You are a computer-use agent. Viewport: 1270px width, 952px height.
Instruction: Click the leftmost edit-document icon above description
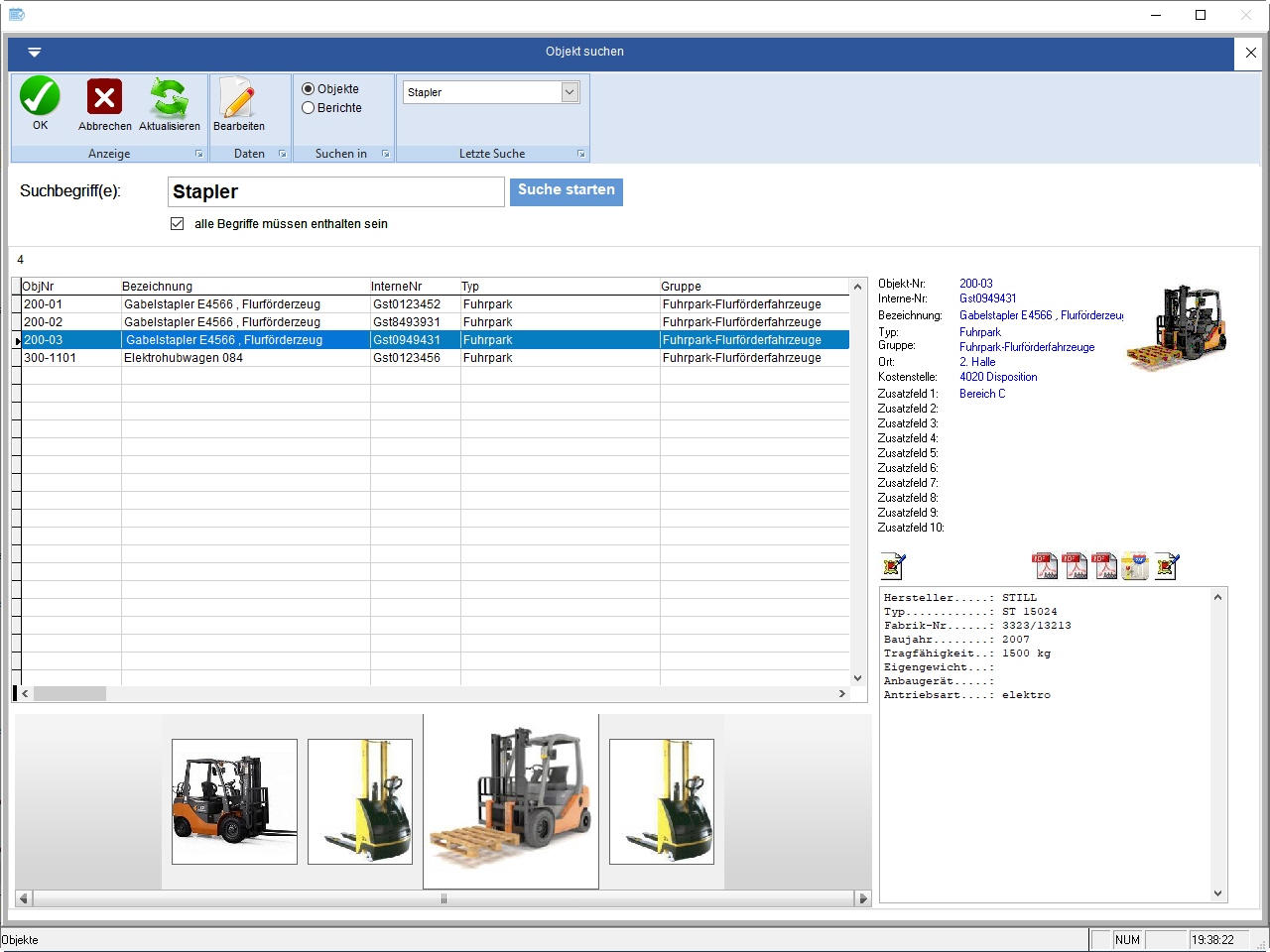coord(893,565)
